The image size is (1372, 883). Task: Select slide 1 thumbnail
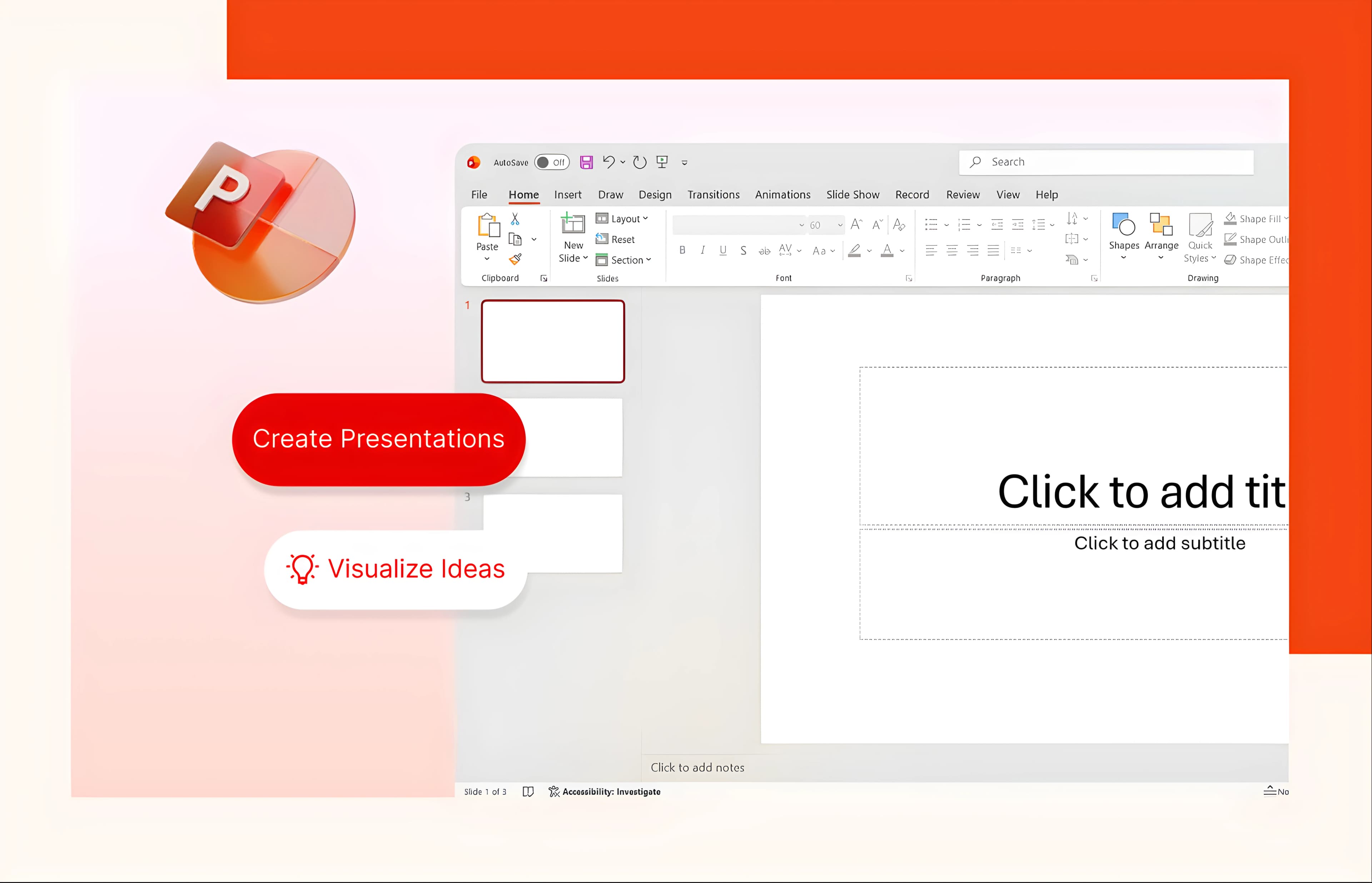pyautogui.click(x=553, y=341)
